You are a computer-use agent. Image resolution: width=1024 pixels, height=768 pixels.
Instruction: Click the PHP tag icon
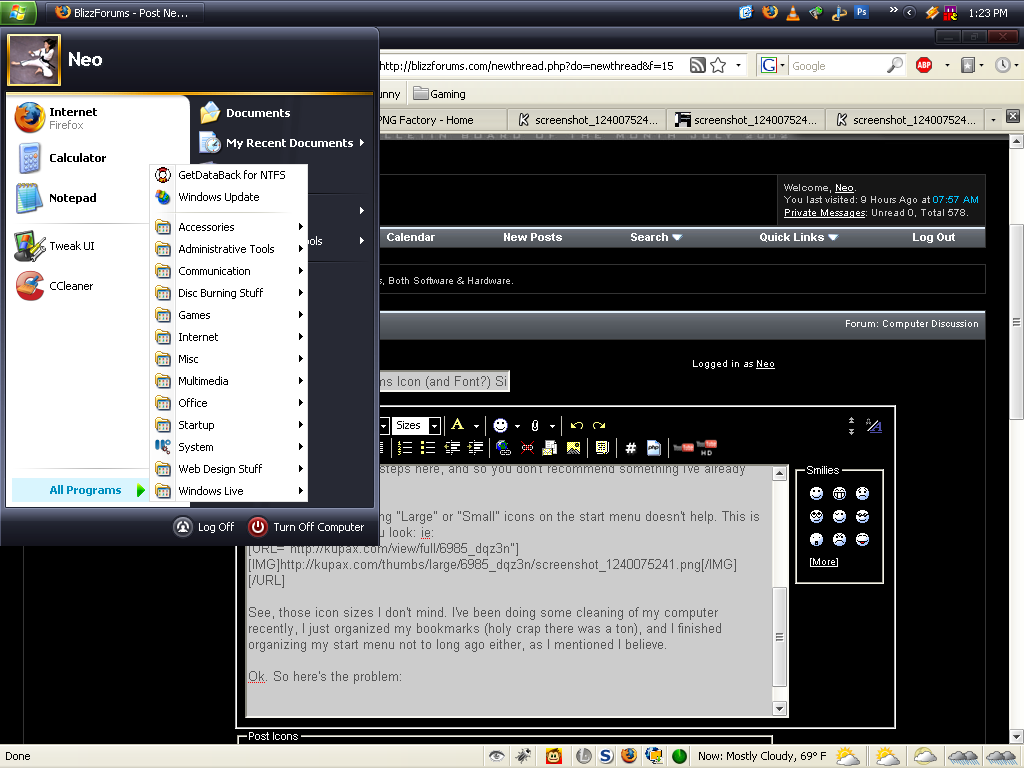[x=654, y=448]
